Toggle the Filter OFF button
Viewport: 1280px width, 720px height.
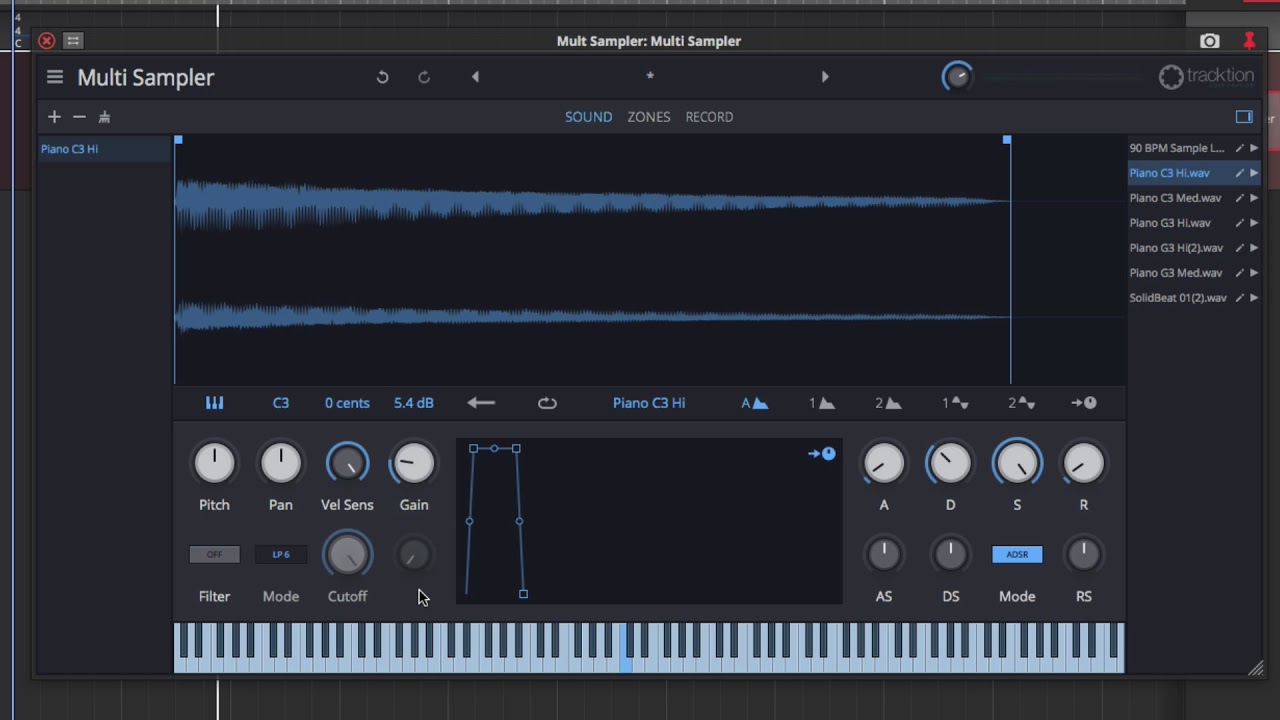click(x=214, y=554)
